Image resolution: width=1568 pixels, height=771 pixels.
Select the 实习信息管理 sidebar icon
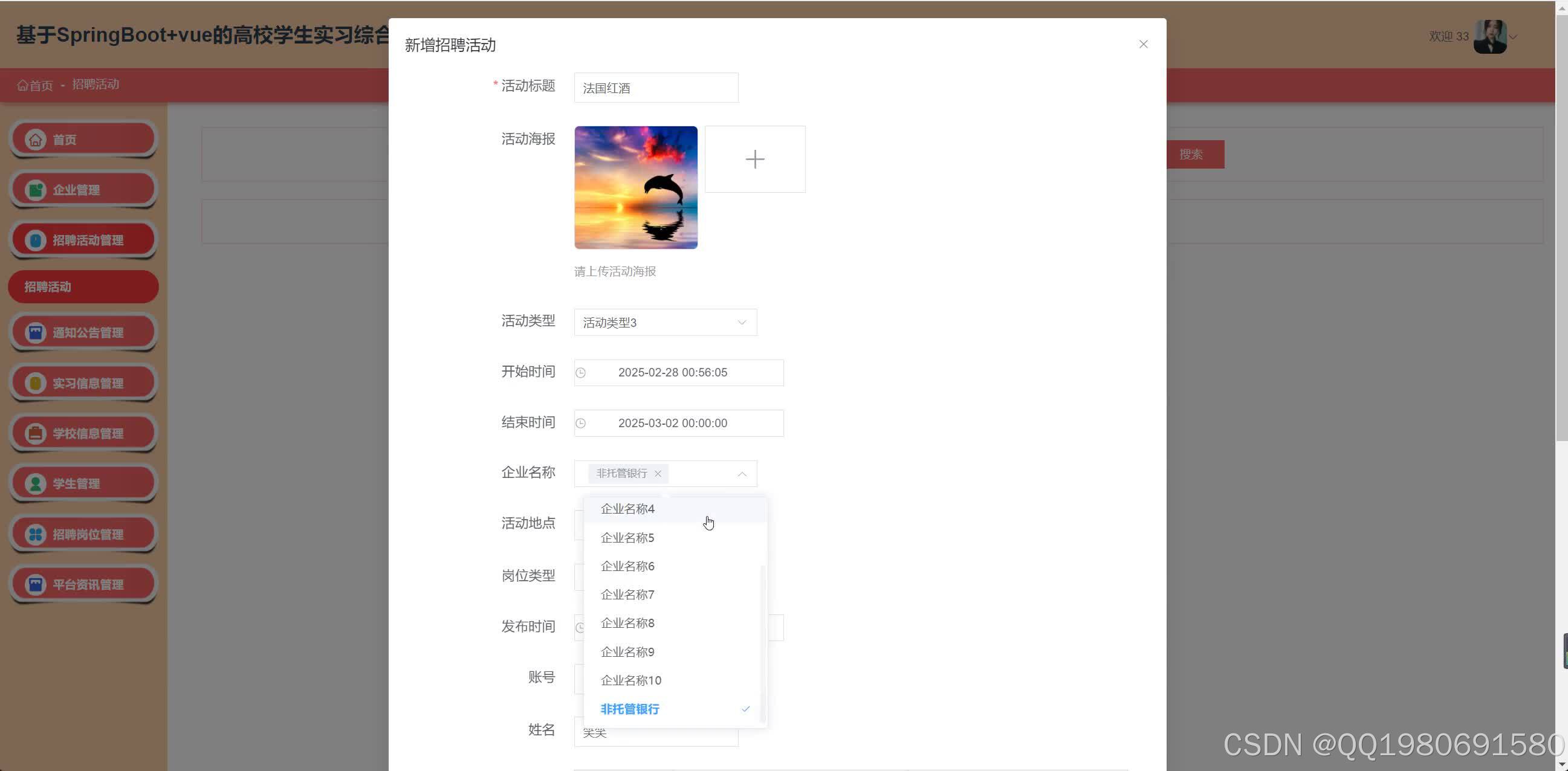36,382
